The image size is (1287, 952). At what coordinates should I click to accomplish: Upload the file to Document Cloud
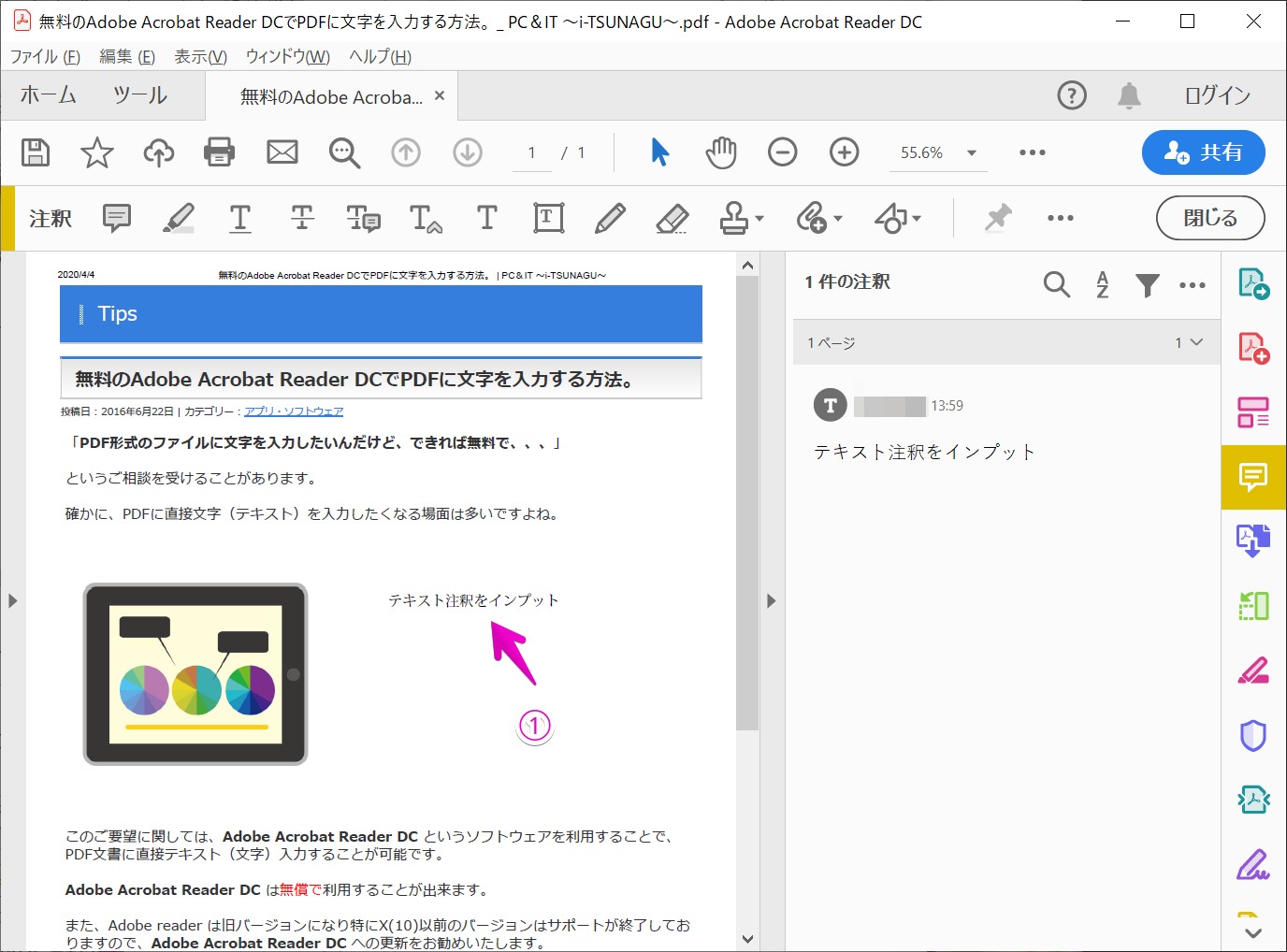[x=159, y=152]
